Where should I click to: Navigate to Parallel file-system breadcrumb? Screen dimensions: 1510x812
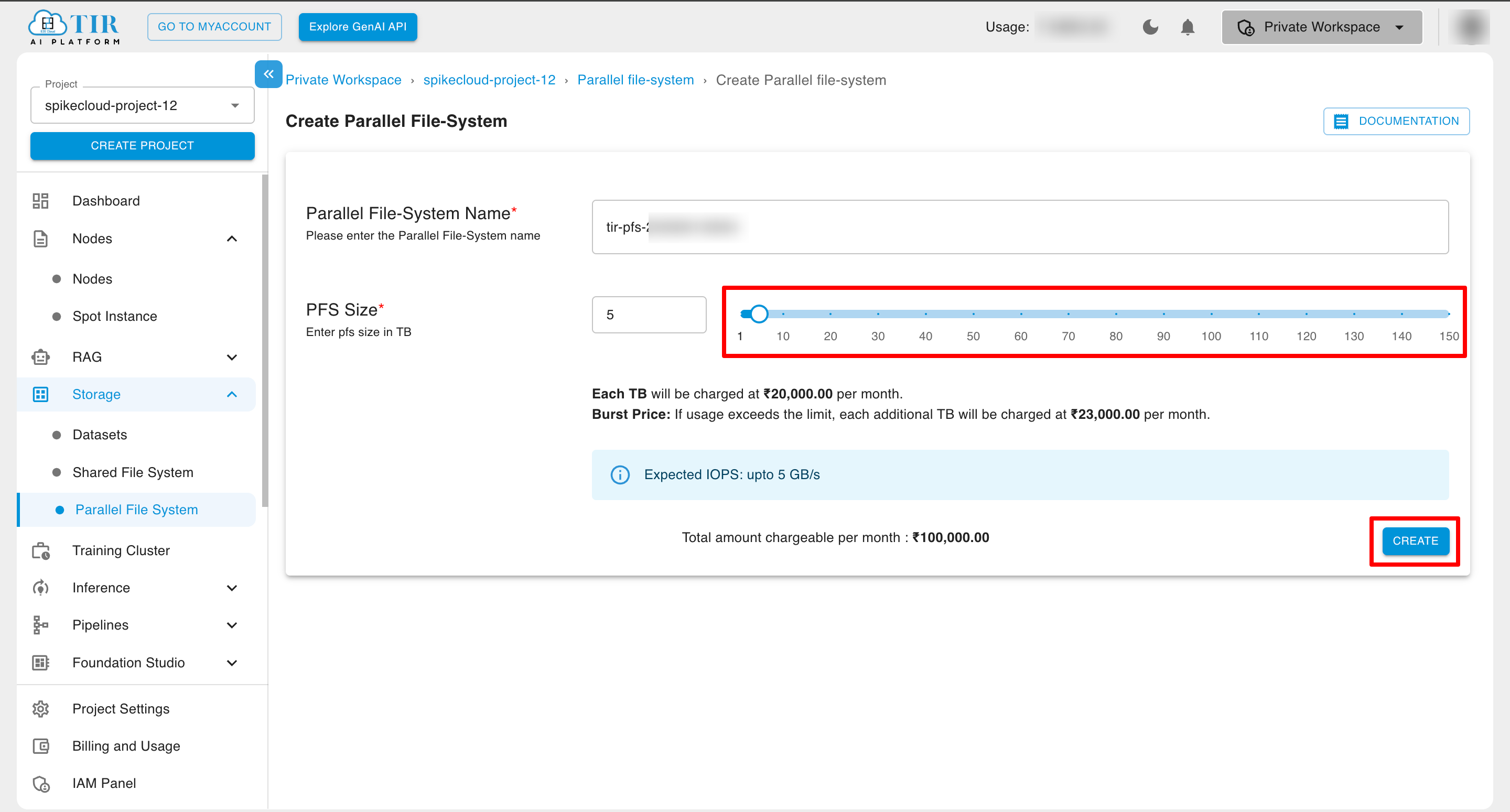coord(635,80)
